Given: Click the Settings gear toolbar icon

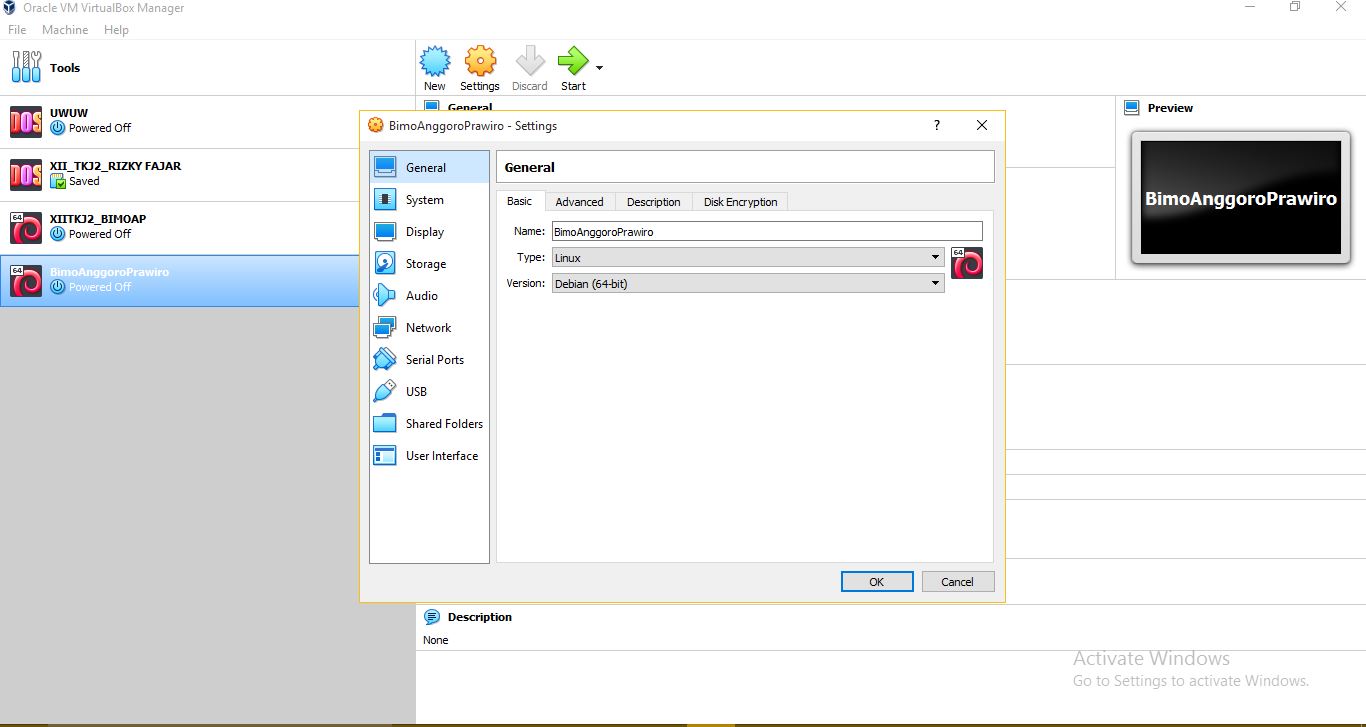Looking at the screenshot, I should [x=480, y=62].
